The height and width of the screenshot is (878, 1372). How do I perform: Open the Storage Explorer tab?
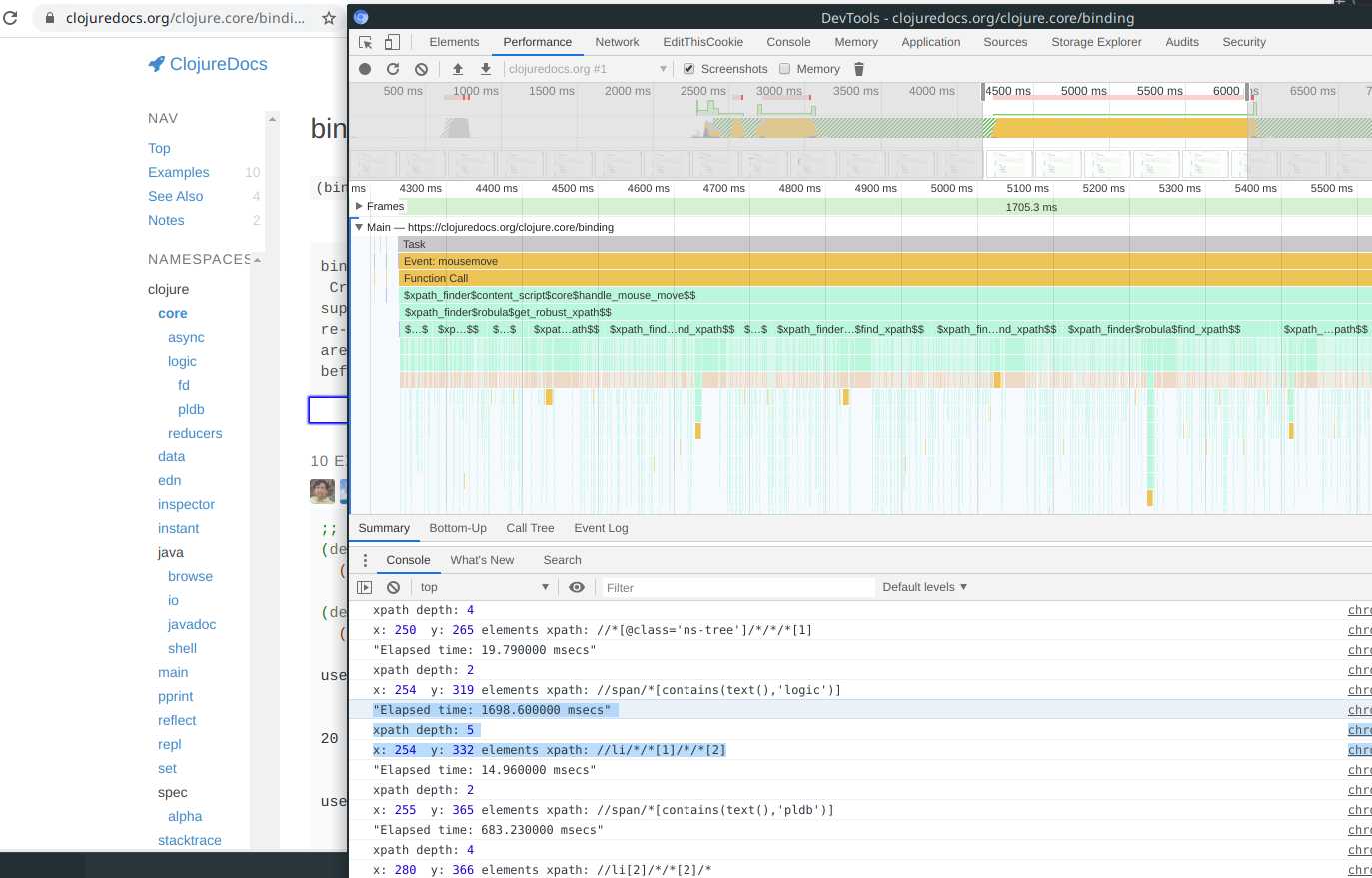[x=1096, y=42]
